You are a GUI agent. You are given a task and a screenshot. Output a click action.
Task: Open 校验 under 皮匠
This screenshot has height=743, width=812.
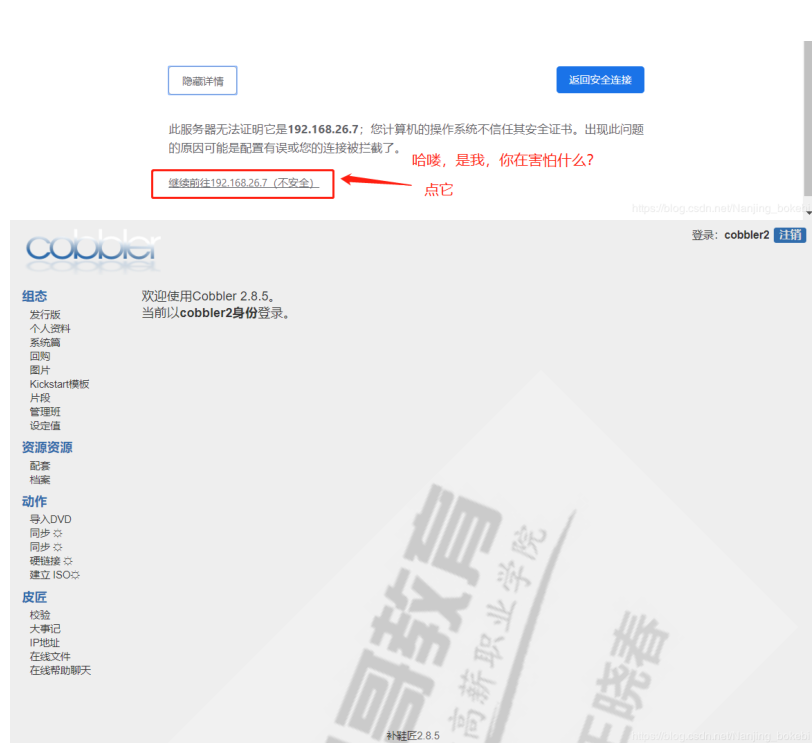click(40, 615)
